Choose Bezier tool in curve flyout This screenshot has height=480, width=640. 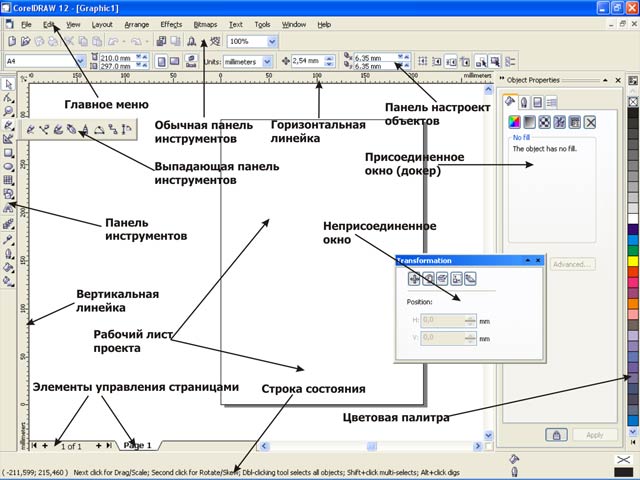pyautogui.click(x=44, y=129)
